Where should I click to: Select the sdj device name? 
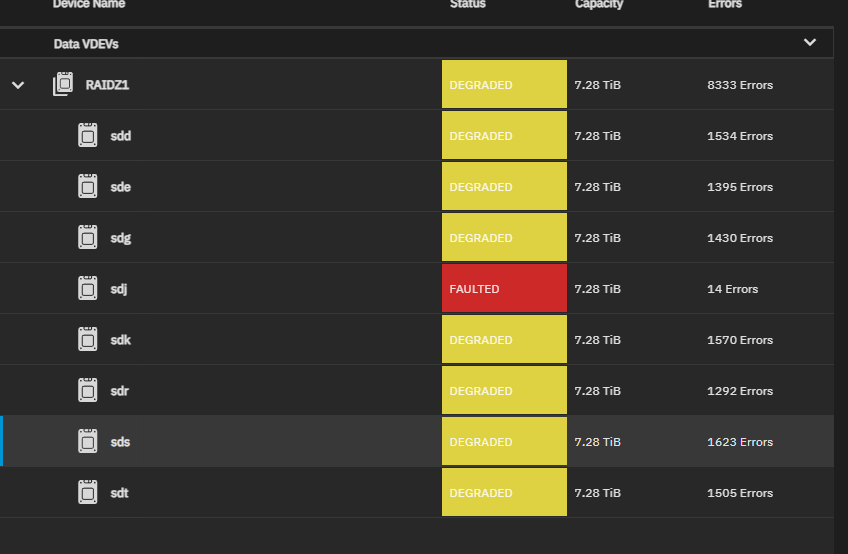pyautogui.click(x=119, y=289)
